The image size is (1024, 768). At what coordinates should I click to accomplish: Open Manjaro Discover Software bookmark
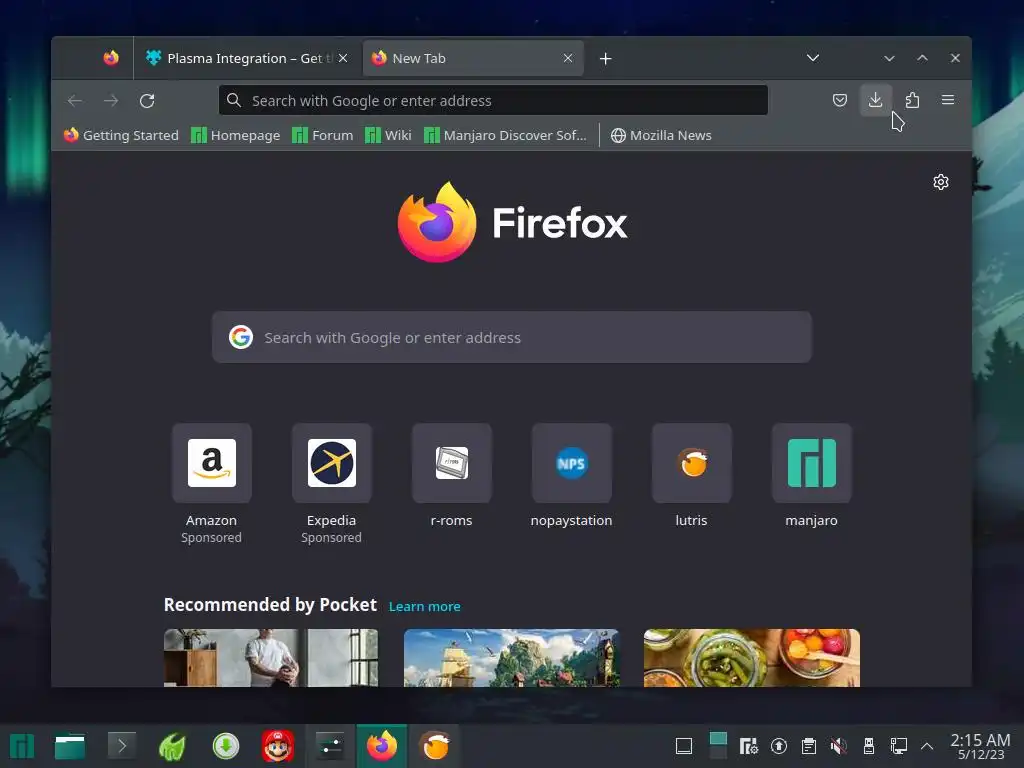click(505, 135)
